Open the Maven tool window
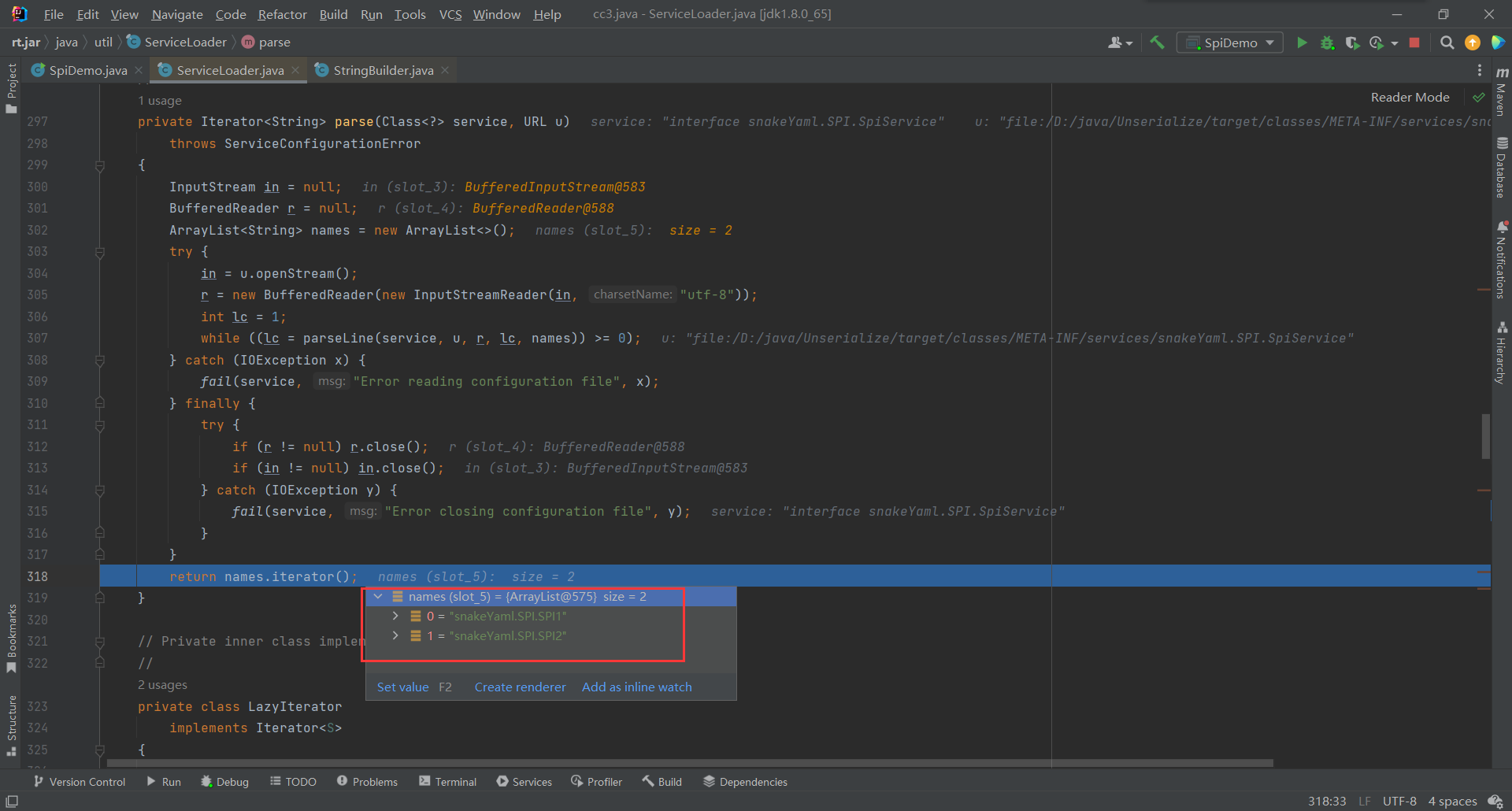Image resolution: width=1512 pixels, height=811 pixels. click(1502, 91)
